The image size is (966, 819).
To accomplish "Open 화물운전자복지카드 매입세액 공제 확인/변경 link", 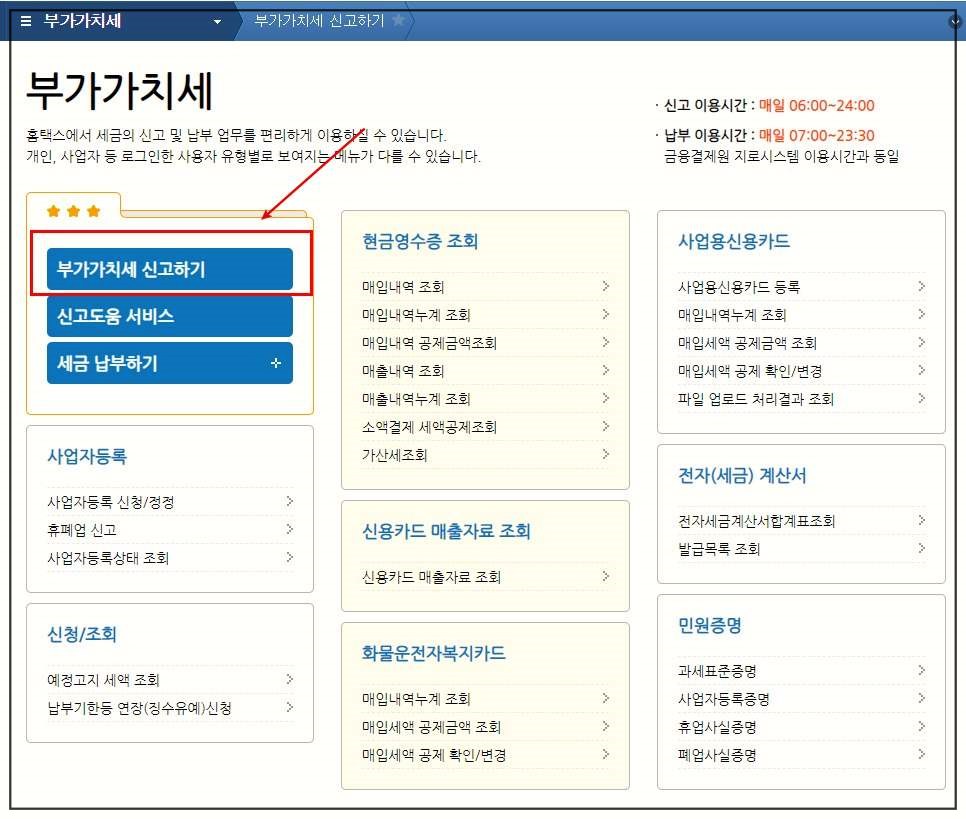I will pyautogui.click(x=434, y=755).
